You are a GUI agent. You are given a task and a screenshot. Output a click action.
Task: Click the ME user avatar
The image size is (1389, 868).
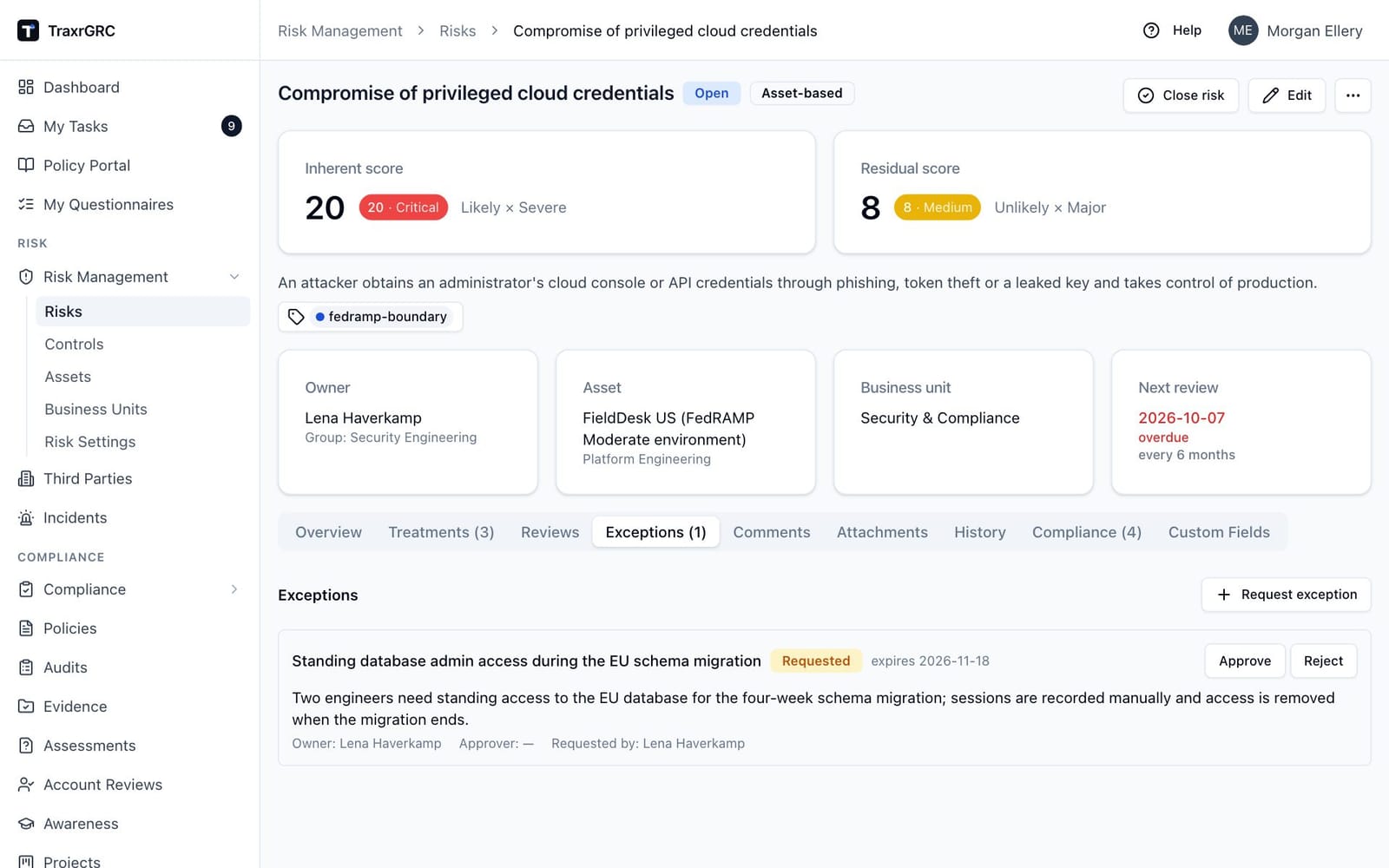click(x=1243, y=30)
